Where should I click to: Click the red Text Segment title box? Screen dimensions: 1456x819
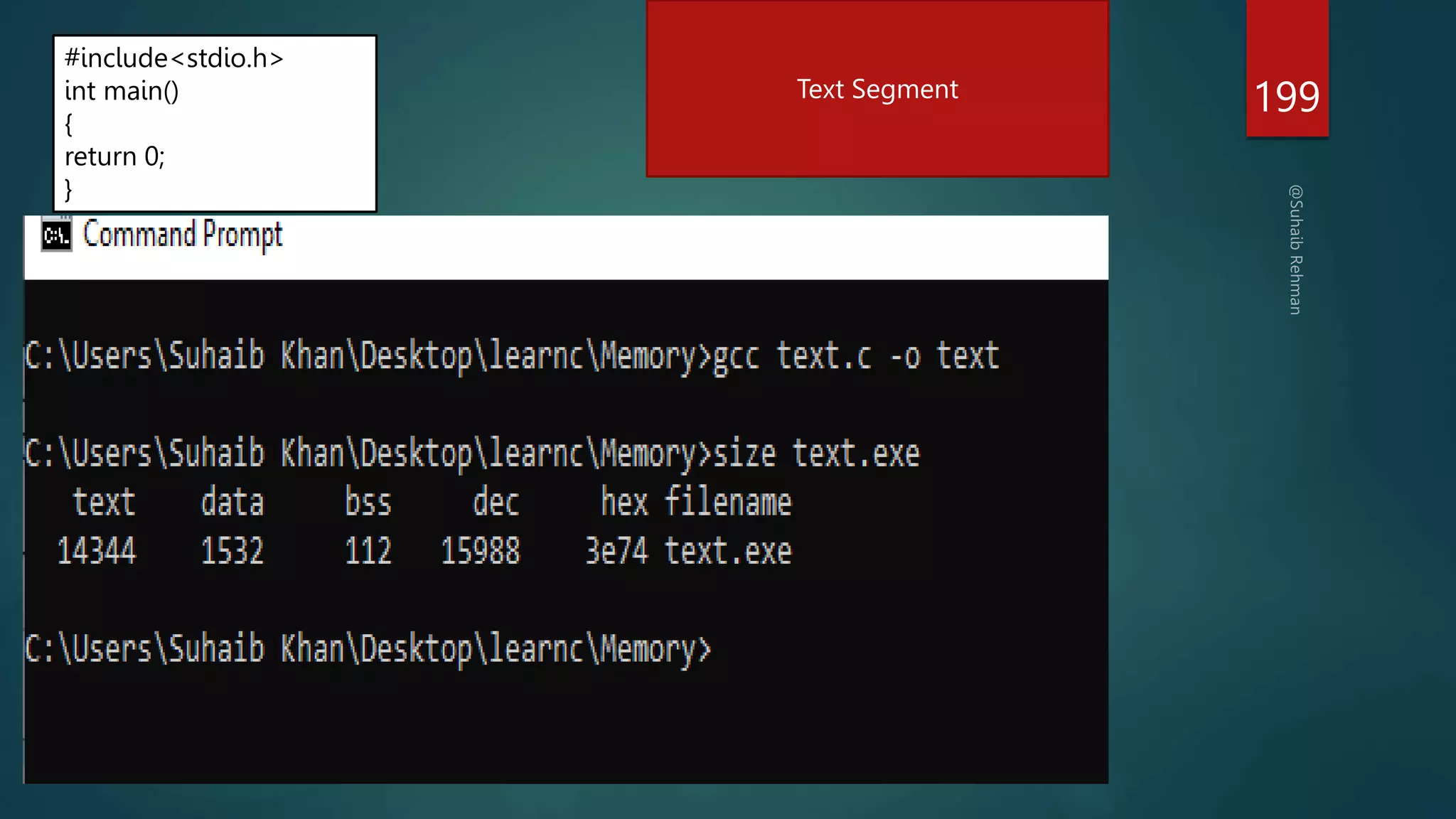tap(877, 88)
